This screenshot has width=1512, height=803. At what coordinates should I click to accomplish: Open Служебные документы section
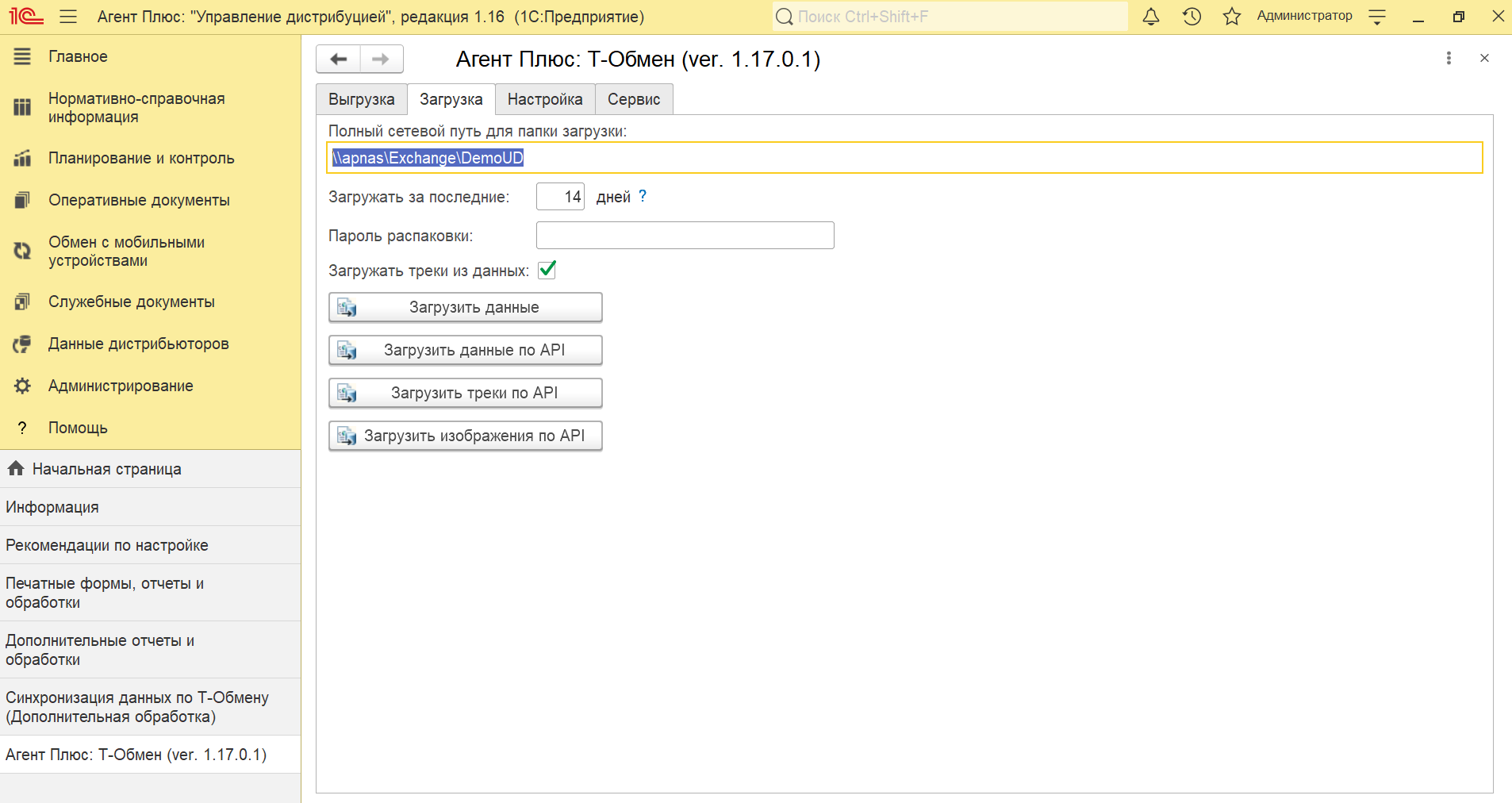coord(150,302)
